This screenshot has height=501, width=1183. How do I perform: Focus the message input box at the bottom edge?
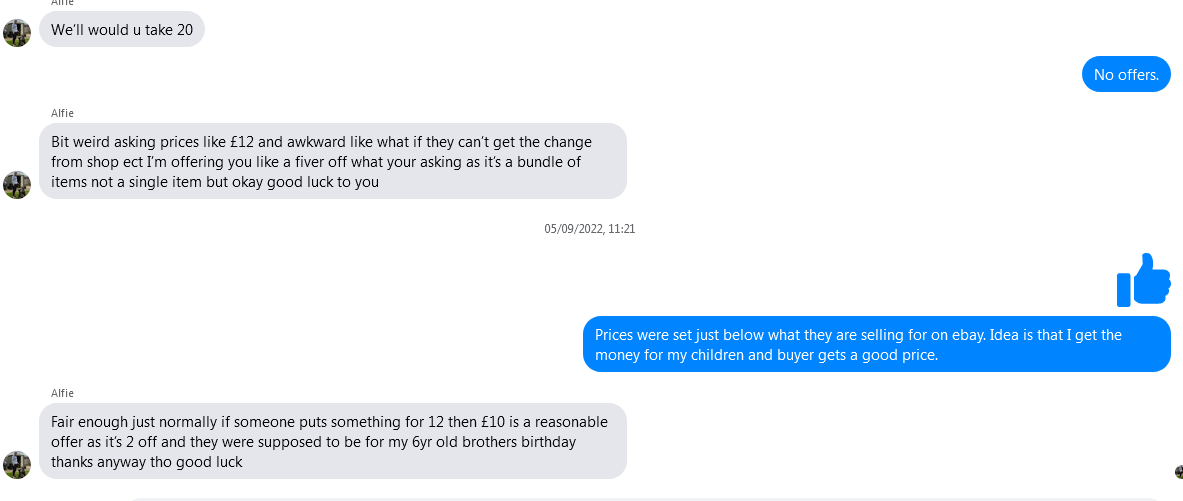(640, 497)
